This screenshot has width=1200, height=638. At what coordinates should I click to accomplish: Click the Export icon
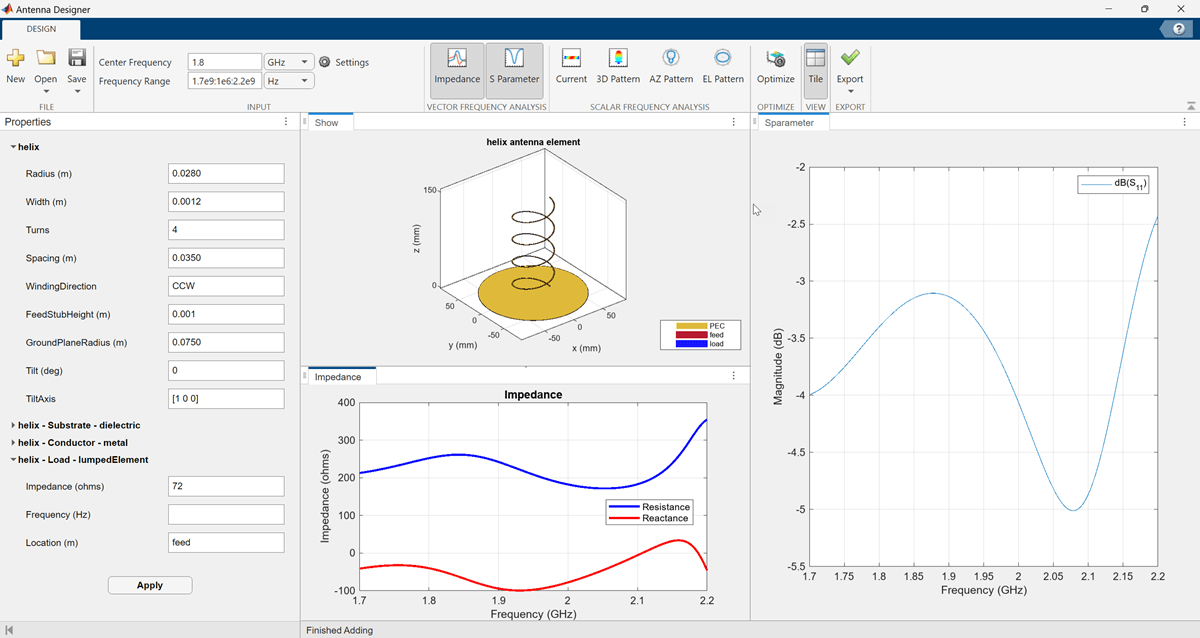pos(850,66)
